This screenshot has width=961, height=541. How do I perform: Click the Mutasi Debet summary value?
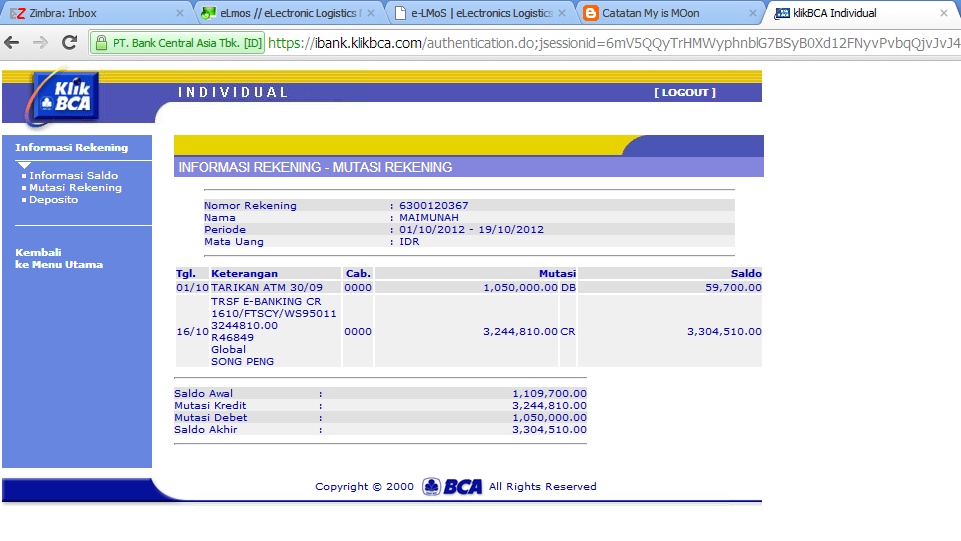pos(549,418)
